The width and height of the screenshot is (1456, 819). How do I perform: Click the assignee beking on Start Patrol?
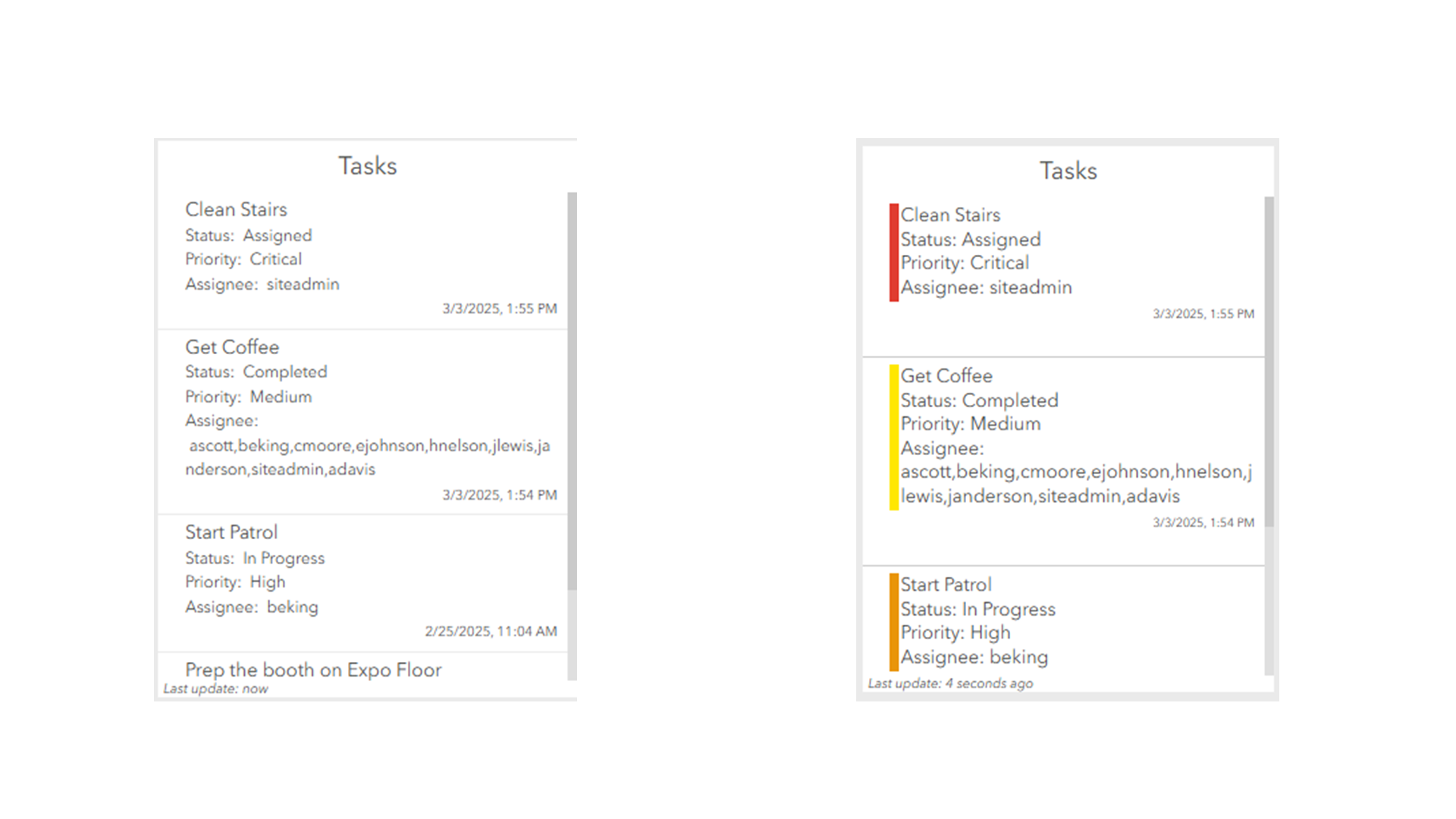click(293, 607)
